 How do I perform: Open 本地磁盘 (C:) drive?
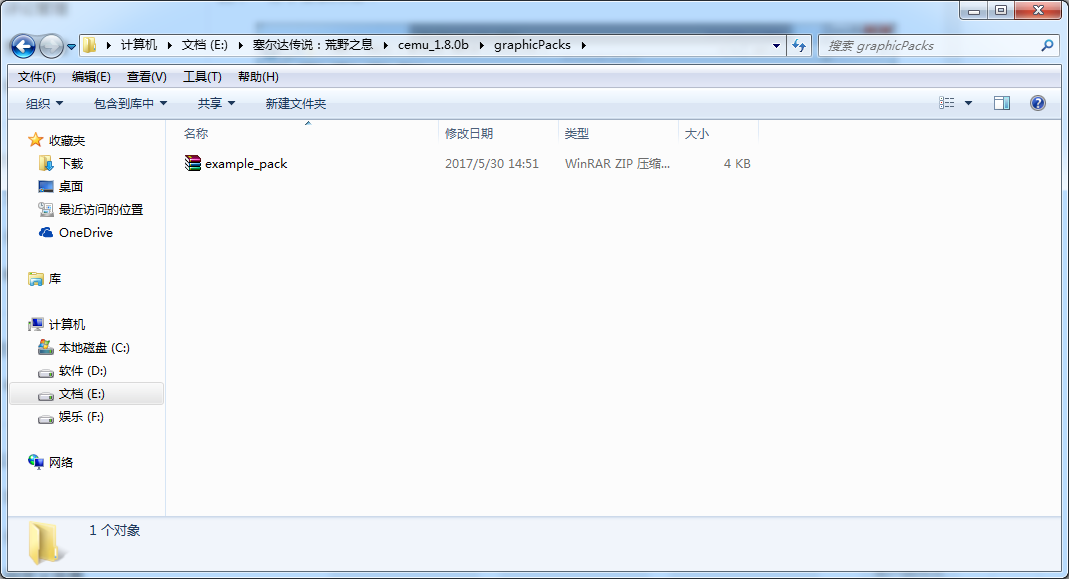(94, 348)
